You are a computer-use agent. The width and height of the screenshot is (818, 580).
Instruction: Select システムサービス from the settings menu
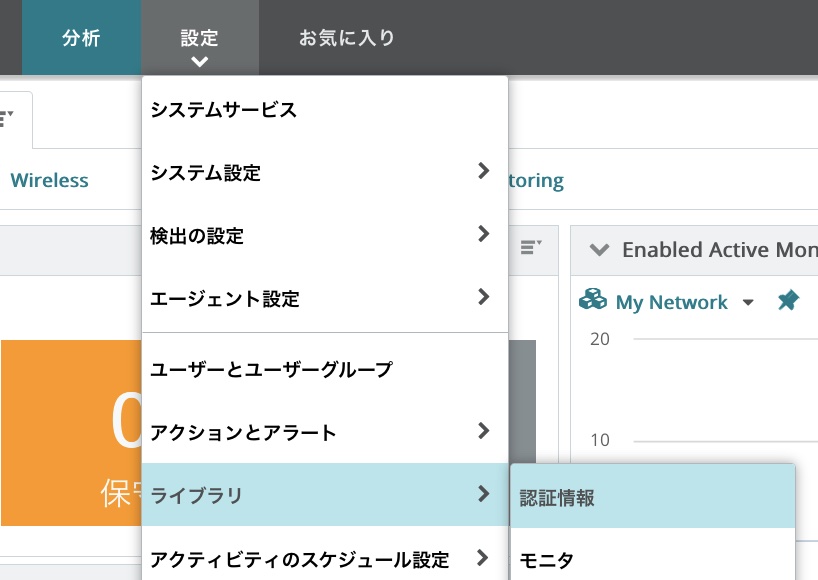224,110
